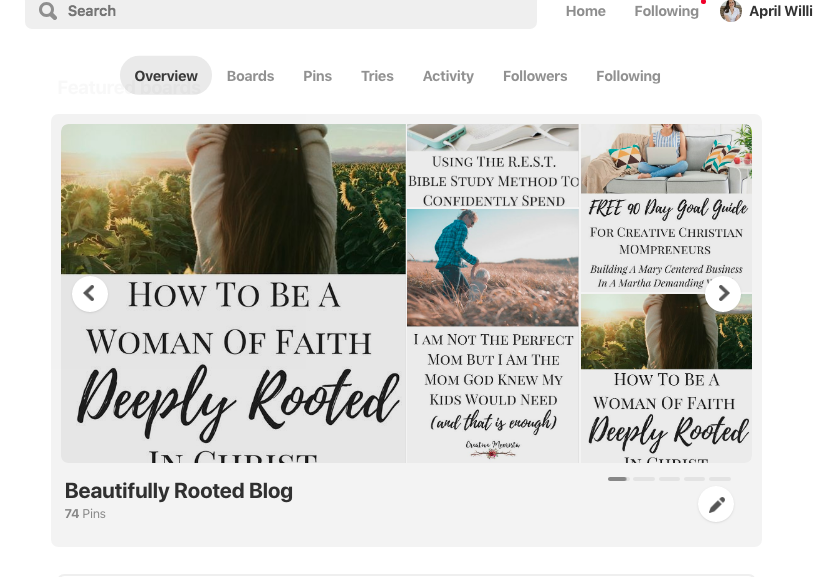The width and height of the screenshot is (813, 577).
Task: Switch to the Boards tab
Action: 250,76
